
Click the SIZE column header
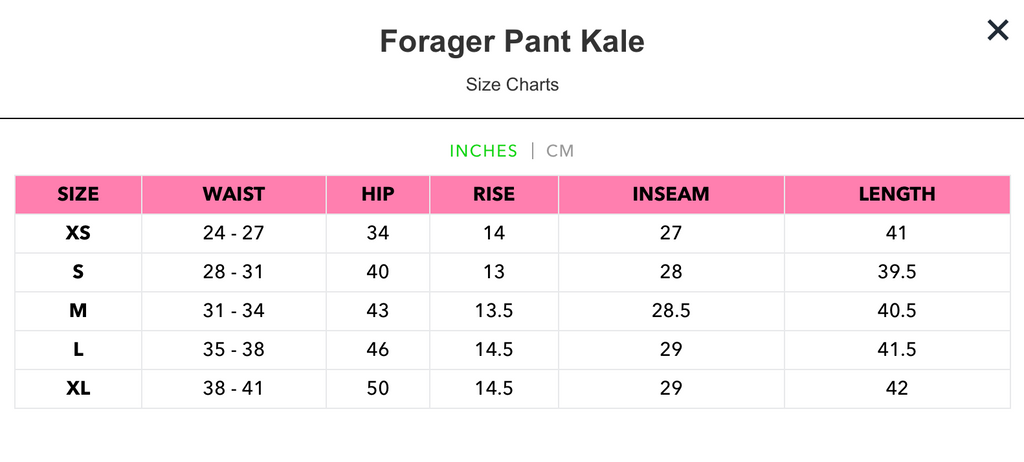(78, 194)
